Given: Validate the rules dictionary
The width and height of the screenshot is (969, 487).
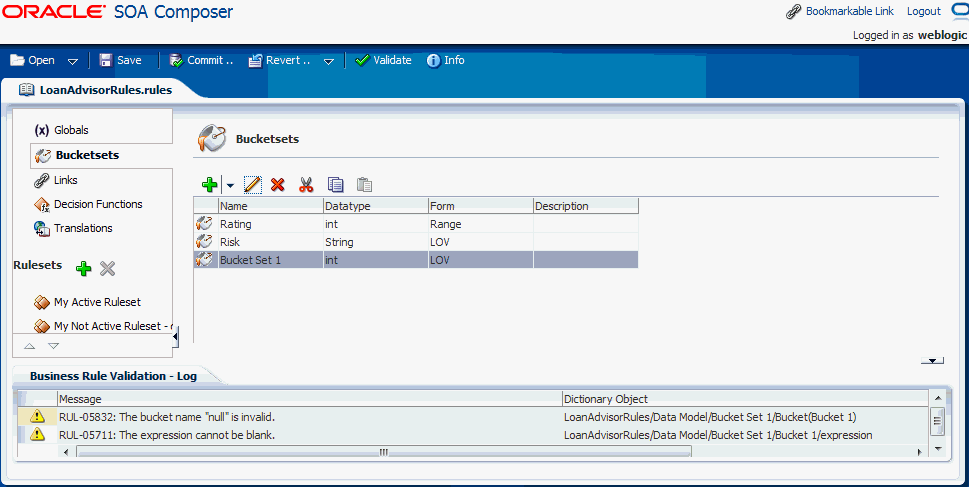Looking at the screenshot, I should point(383,60).
